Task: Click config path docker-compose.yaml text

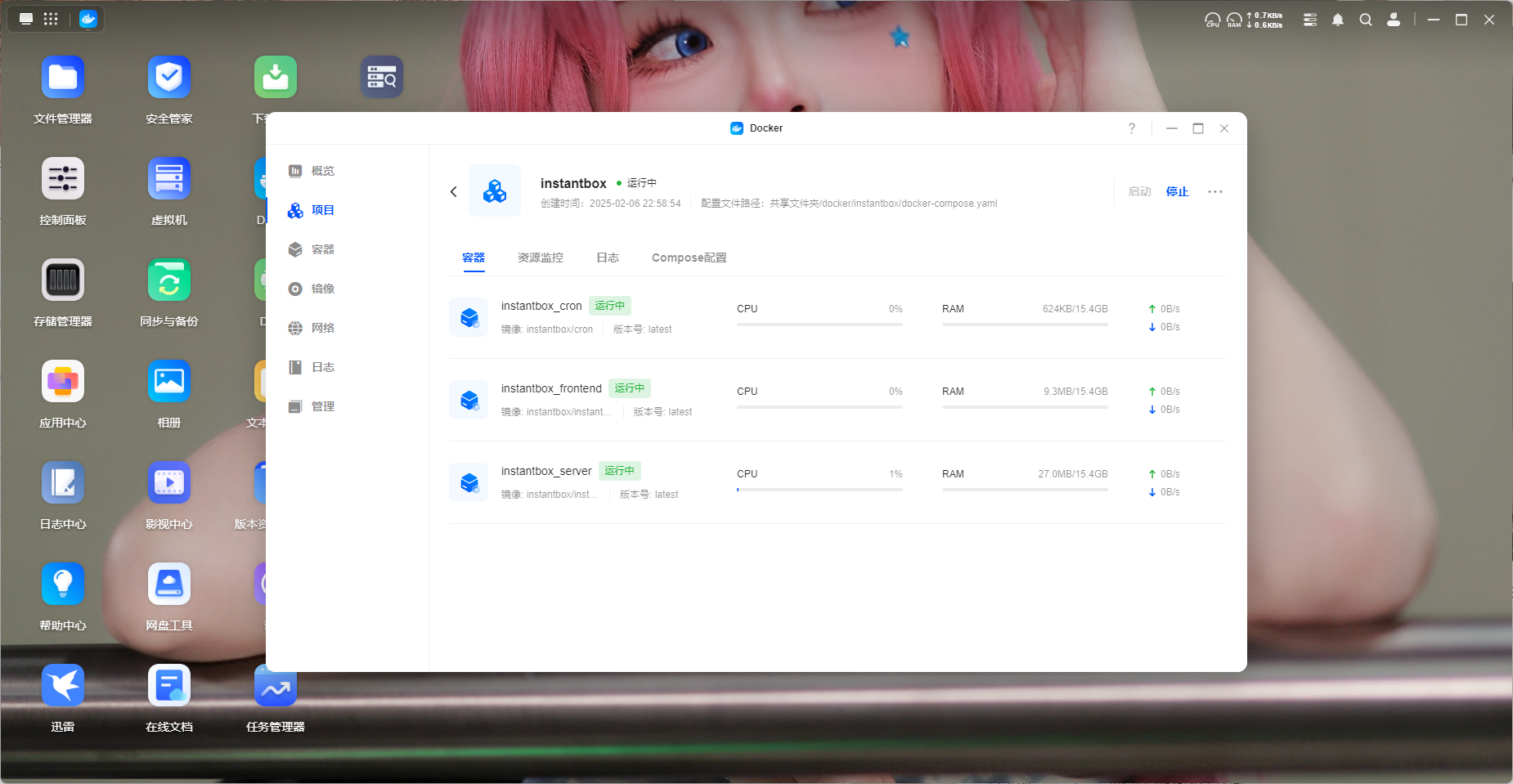Action: (849, 204)
